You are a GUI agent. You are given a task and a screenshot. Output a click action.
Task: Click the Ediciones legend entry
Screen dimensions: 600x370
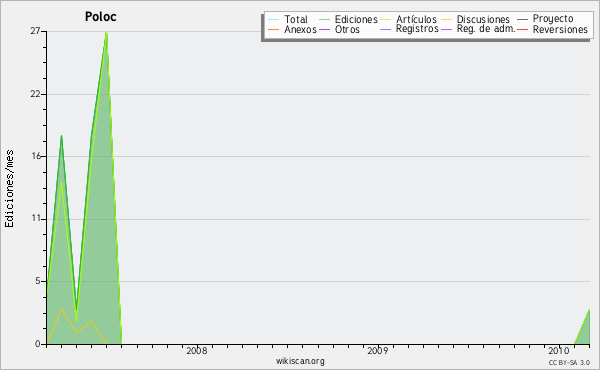coord(348,19)
